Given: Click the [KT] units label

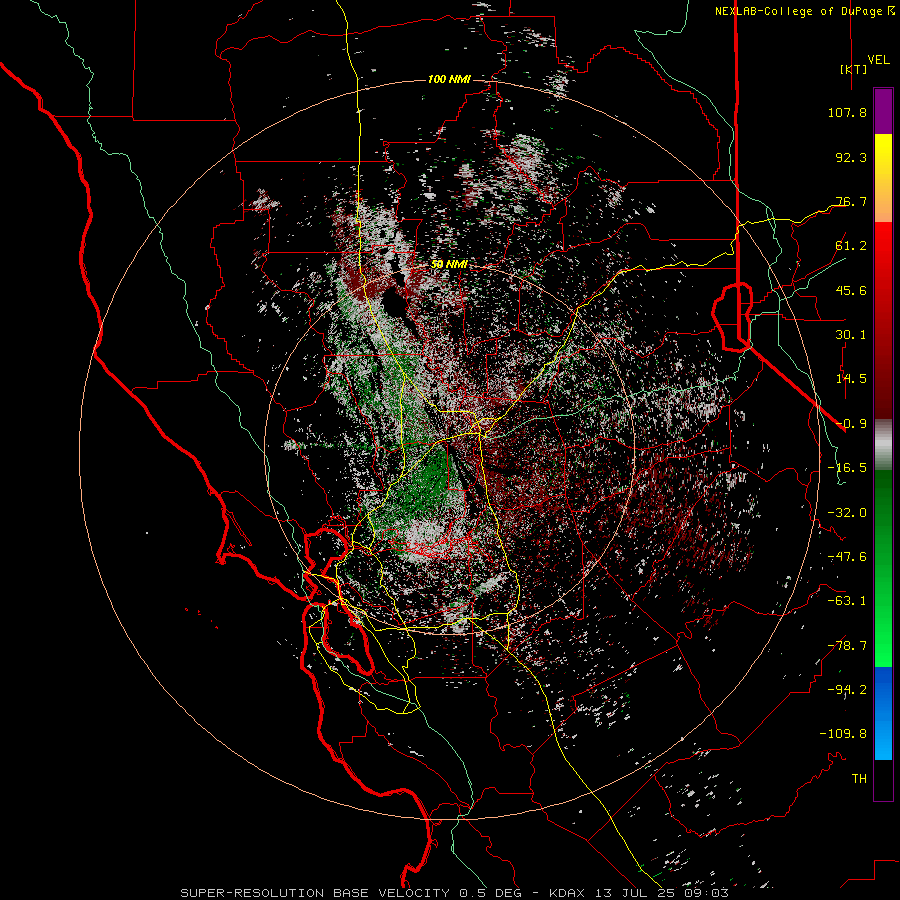Looking at the screenshot, I should point(854,69).
